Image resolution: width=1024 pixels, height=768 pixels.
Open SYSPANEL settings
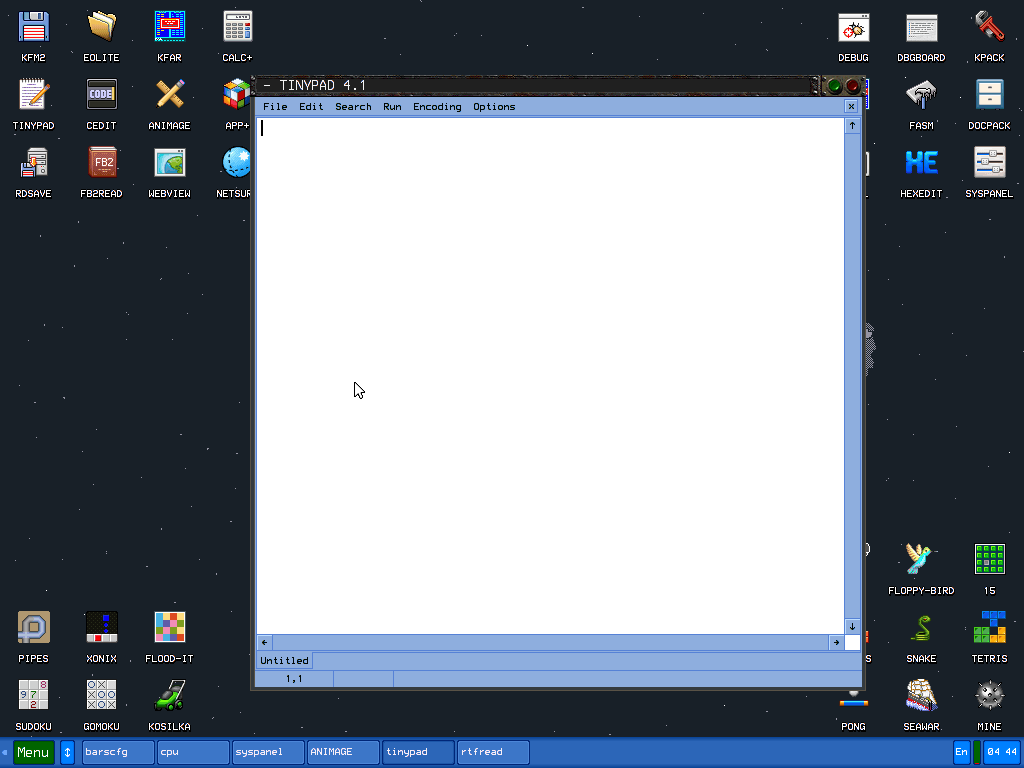[989, 161]
